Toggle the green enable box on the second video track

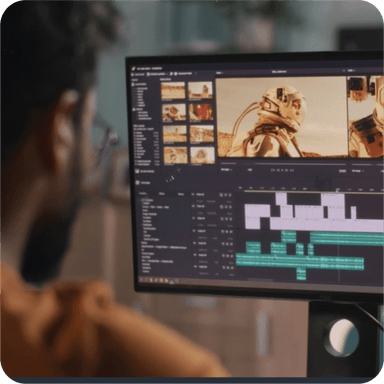193,206
